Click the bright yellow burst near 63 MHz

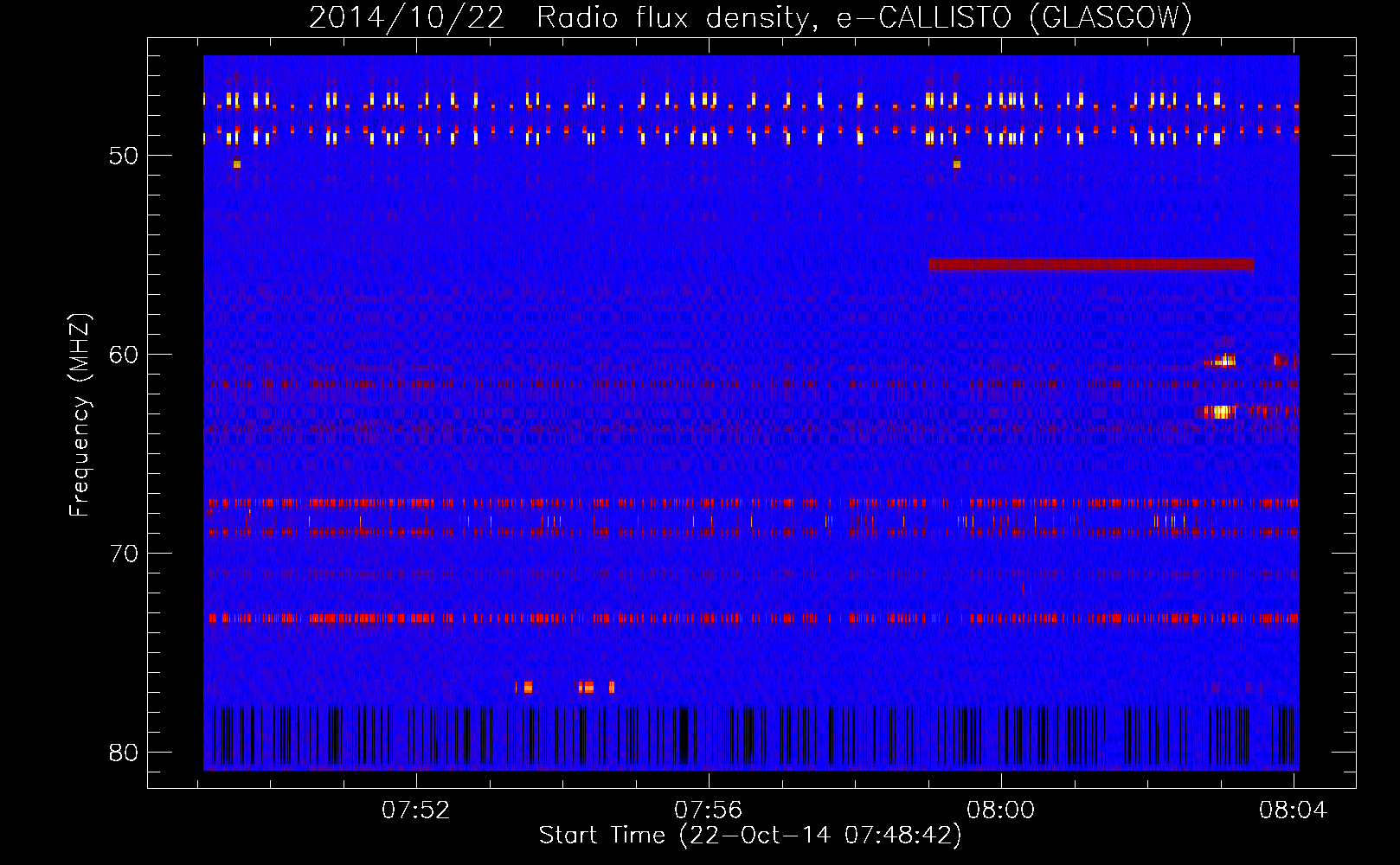click(1221, 412)
